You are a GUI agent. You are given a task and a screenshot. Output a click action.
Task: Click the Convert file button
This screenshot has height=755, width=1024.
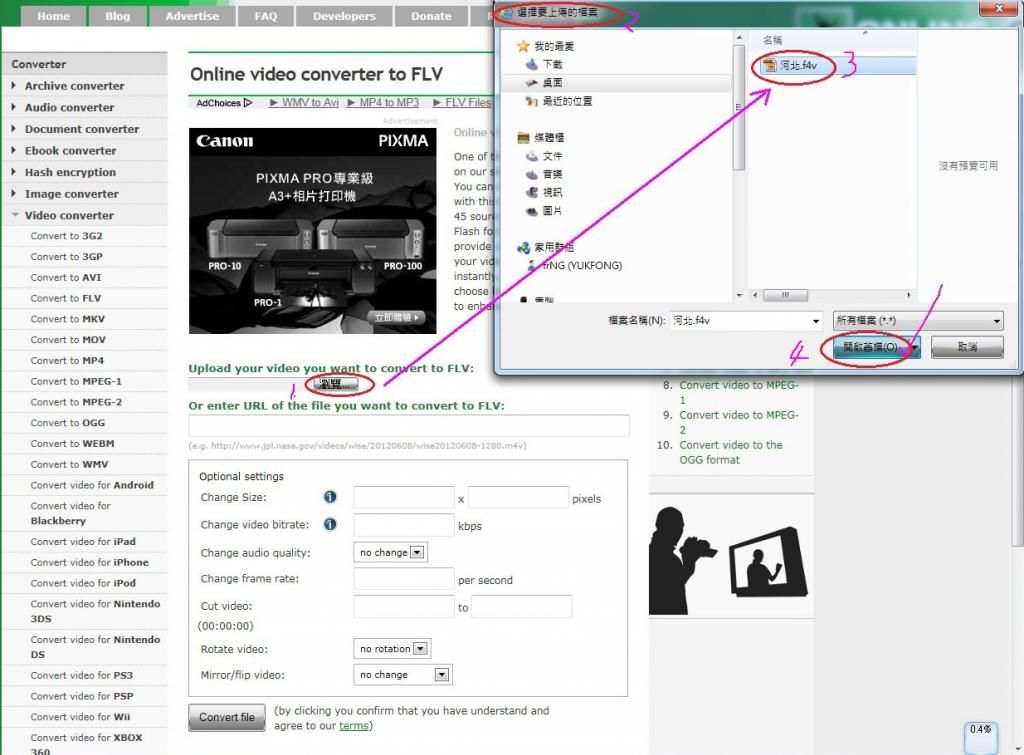click(x=227, y=717)
